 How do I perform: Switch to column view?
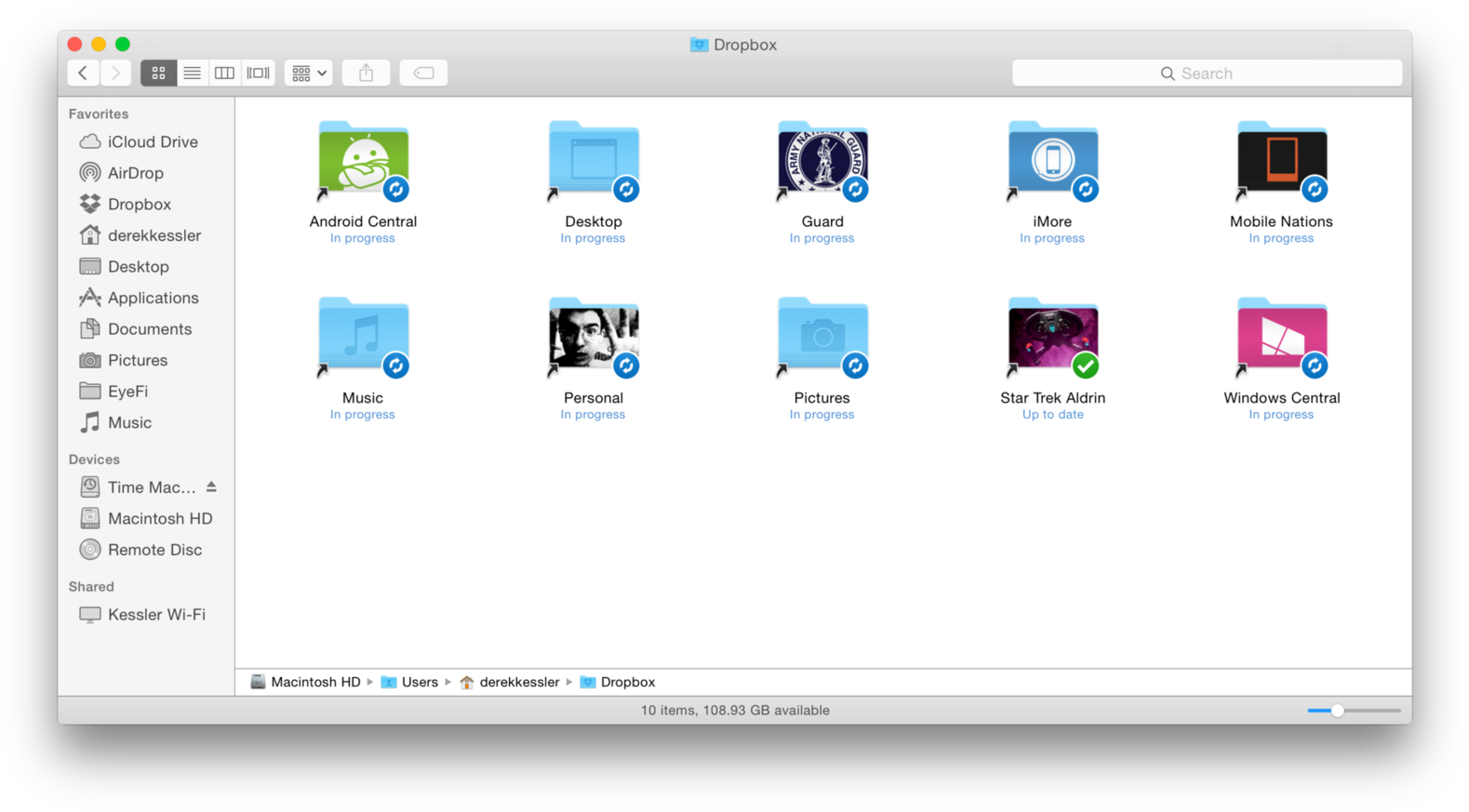(224, 73)
